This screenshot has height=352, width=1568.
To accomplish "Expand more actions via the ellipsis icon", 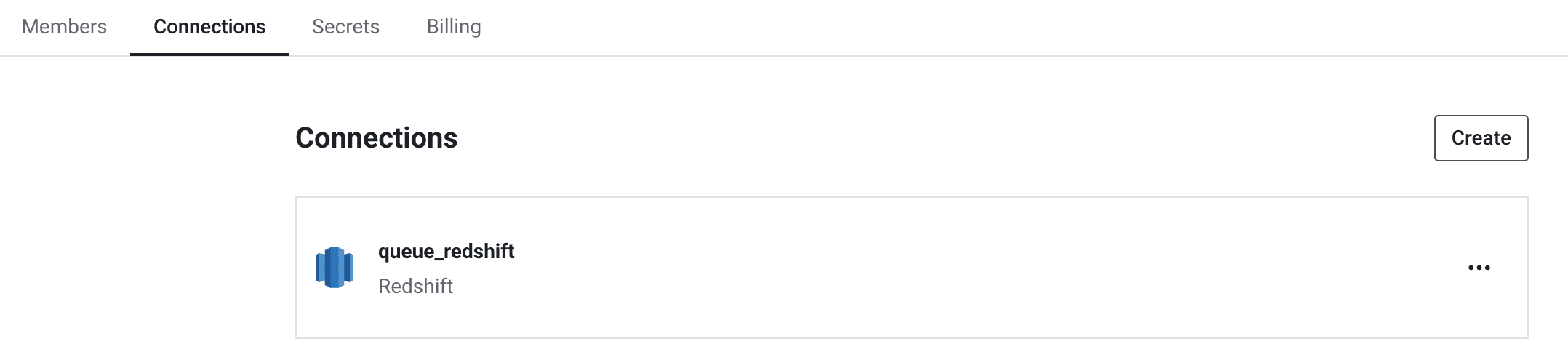I will (x=1479, y=268).
